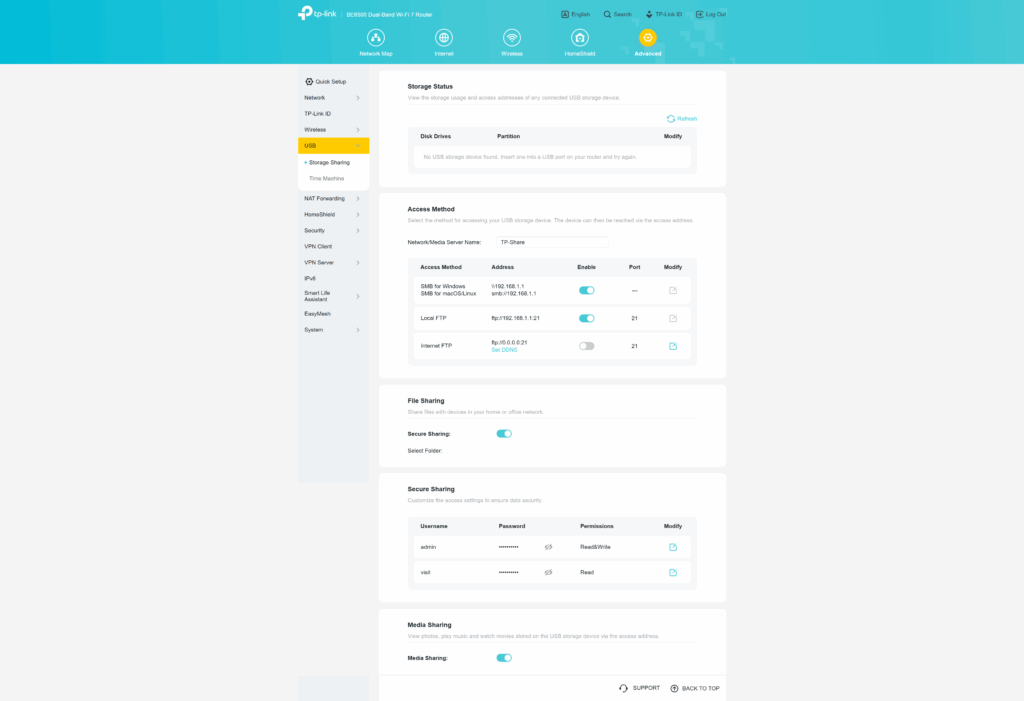Click the Support headset icon
The height and width of the screenshot is (701, 1024).
623,688
